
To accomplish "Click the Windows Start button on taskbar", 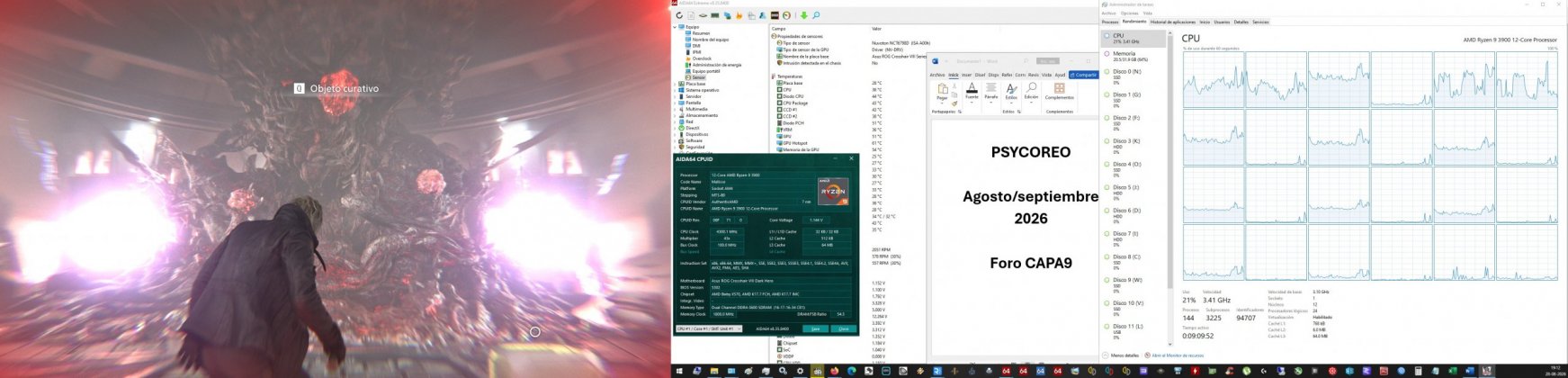I will point(679,371).
